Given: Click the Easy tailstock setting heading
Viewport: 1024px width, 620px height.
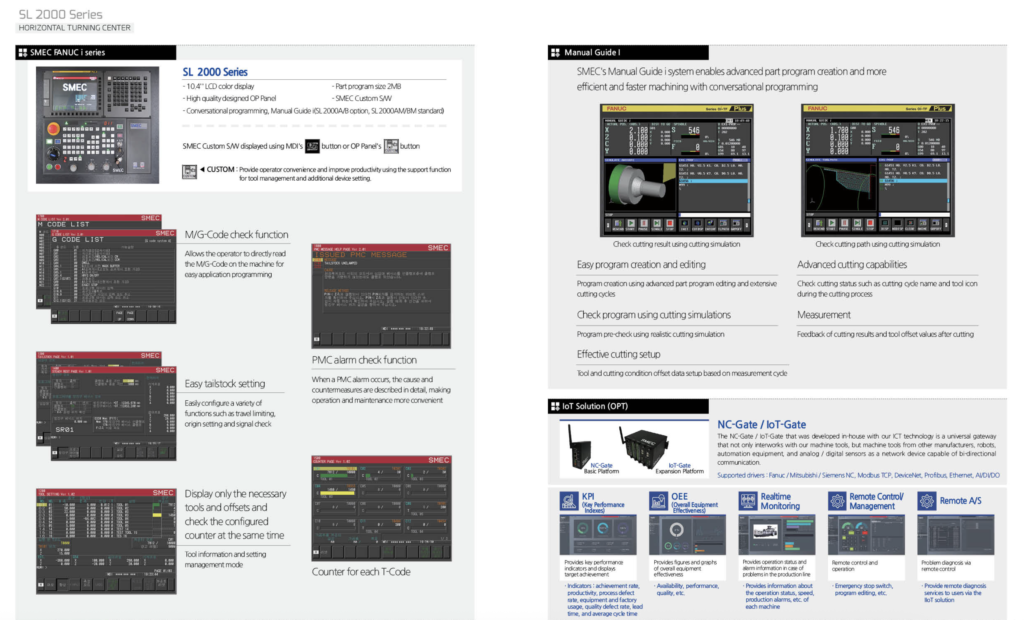Looking at the screenshot, I should pos(225,383).
